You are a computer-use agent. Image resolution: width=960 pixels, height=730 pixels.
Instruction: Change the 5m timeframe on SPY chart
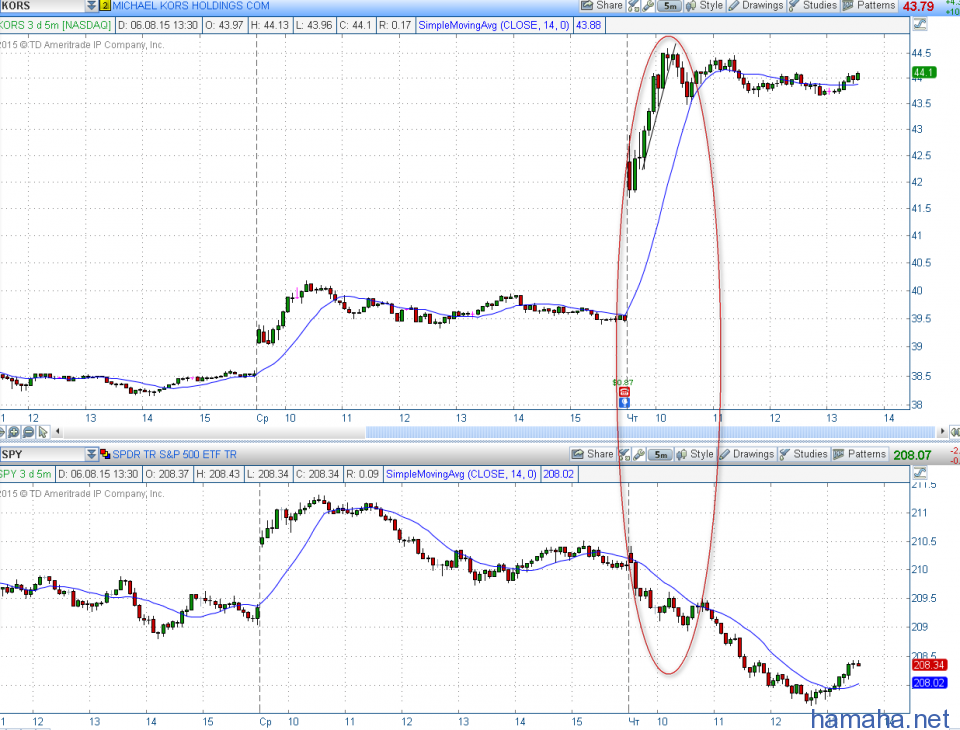click(661, 454)
